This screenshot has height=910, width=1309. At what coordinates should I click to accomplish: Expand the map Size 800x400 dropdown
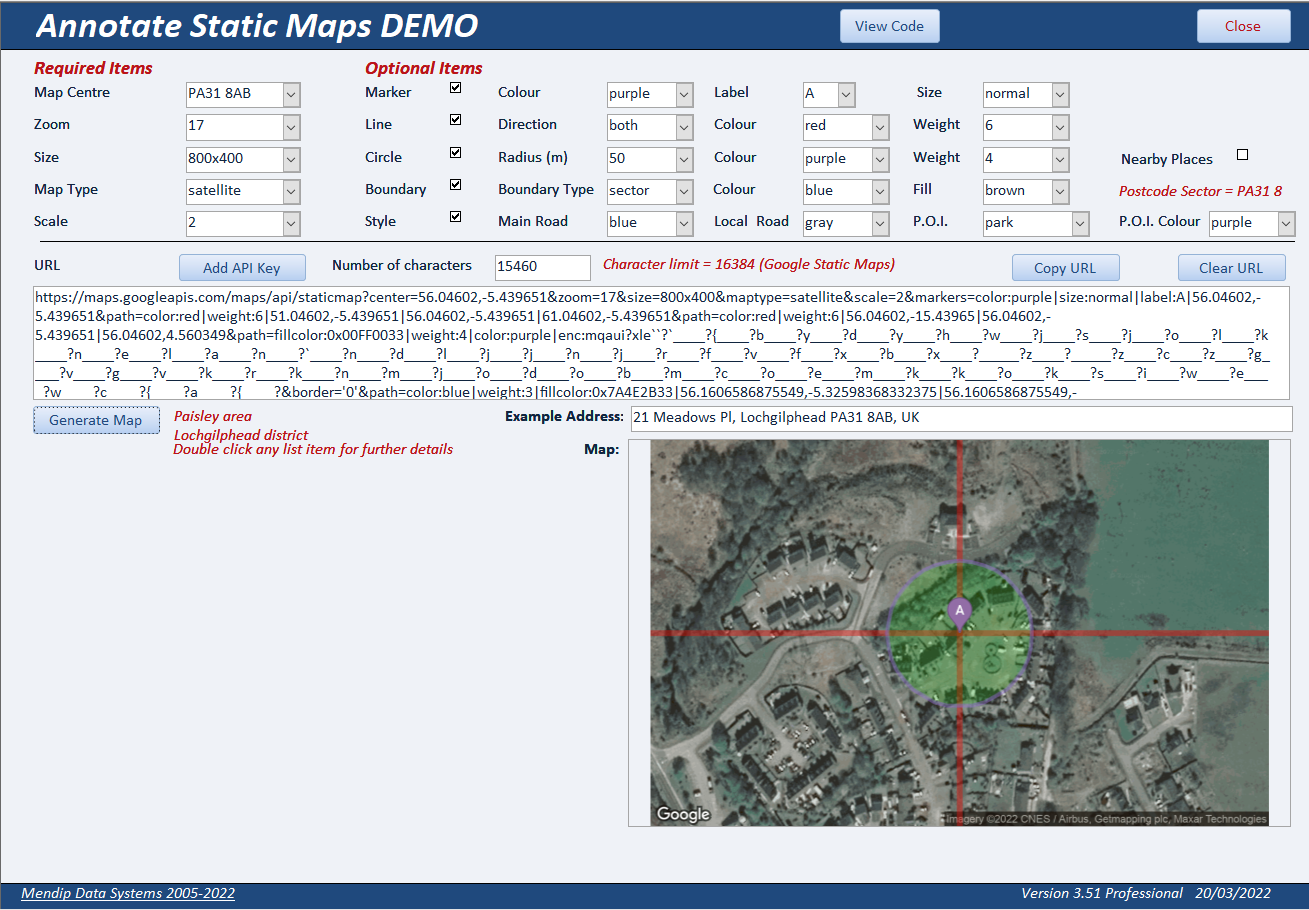[291, 159]
